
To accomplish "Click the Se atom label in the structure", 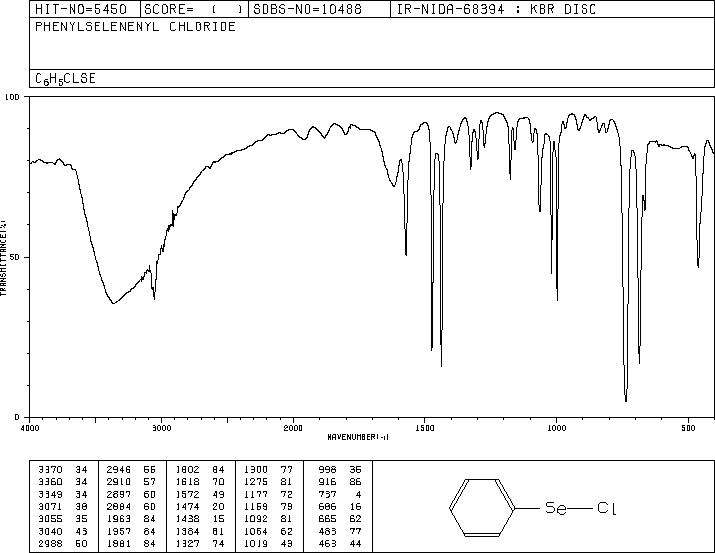I will tap(556, 508).
